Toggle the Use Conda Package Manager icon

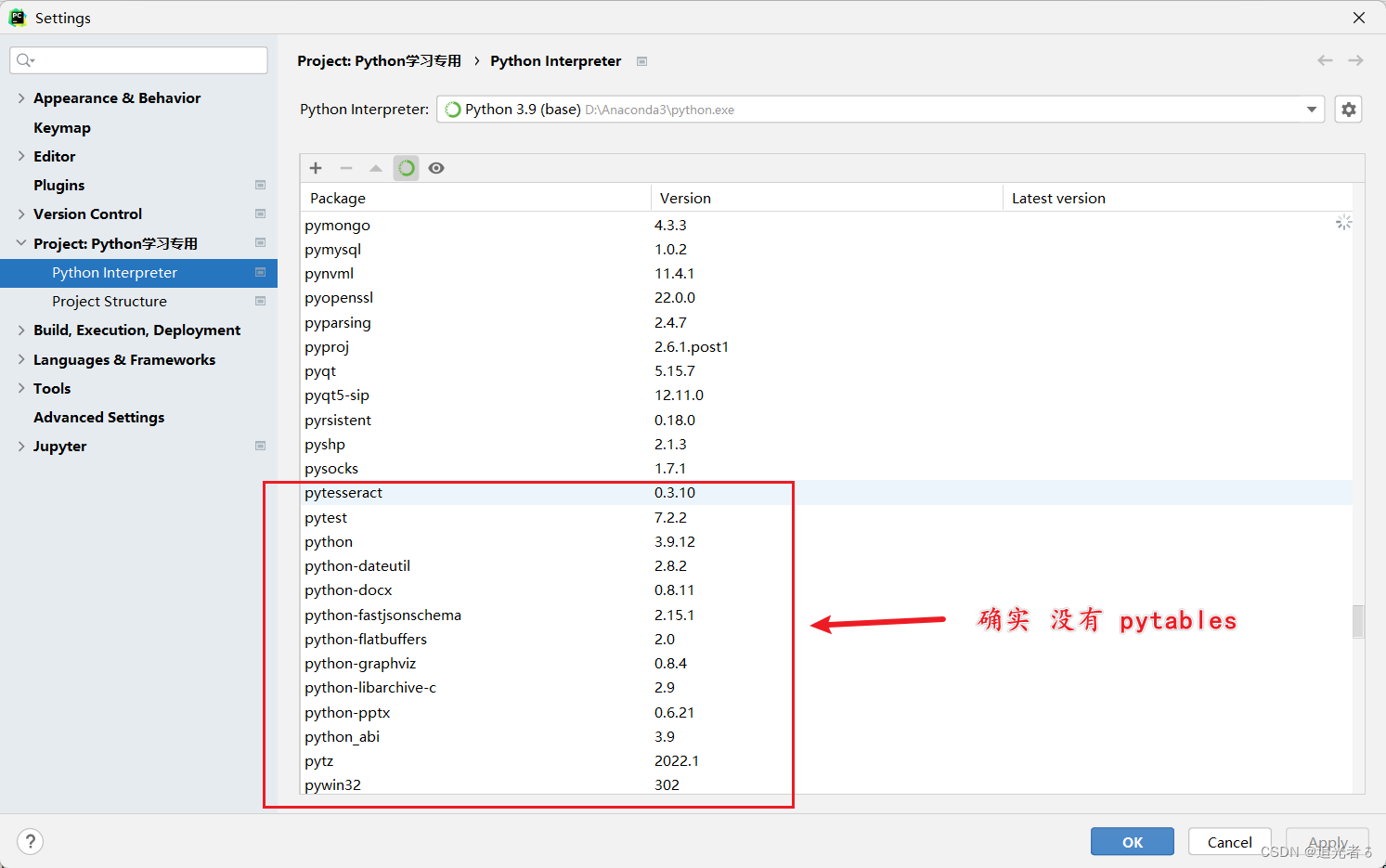(x=407, y=168)
